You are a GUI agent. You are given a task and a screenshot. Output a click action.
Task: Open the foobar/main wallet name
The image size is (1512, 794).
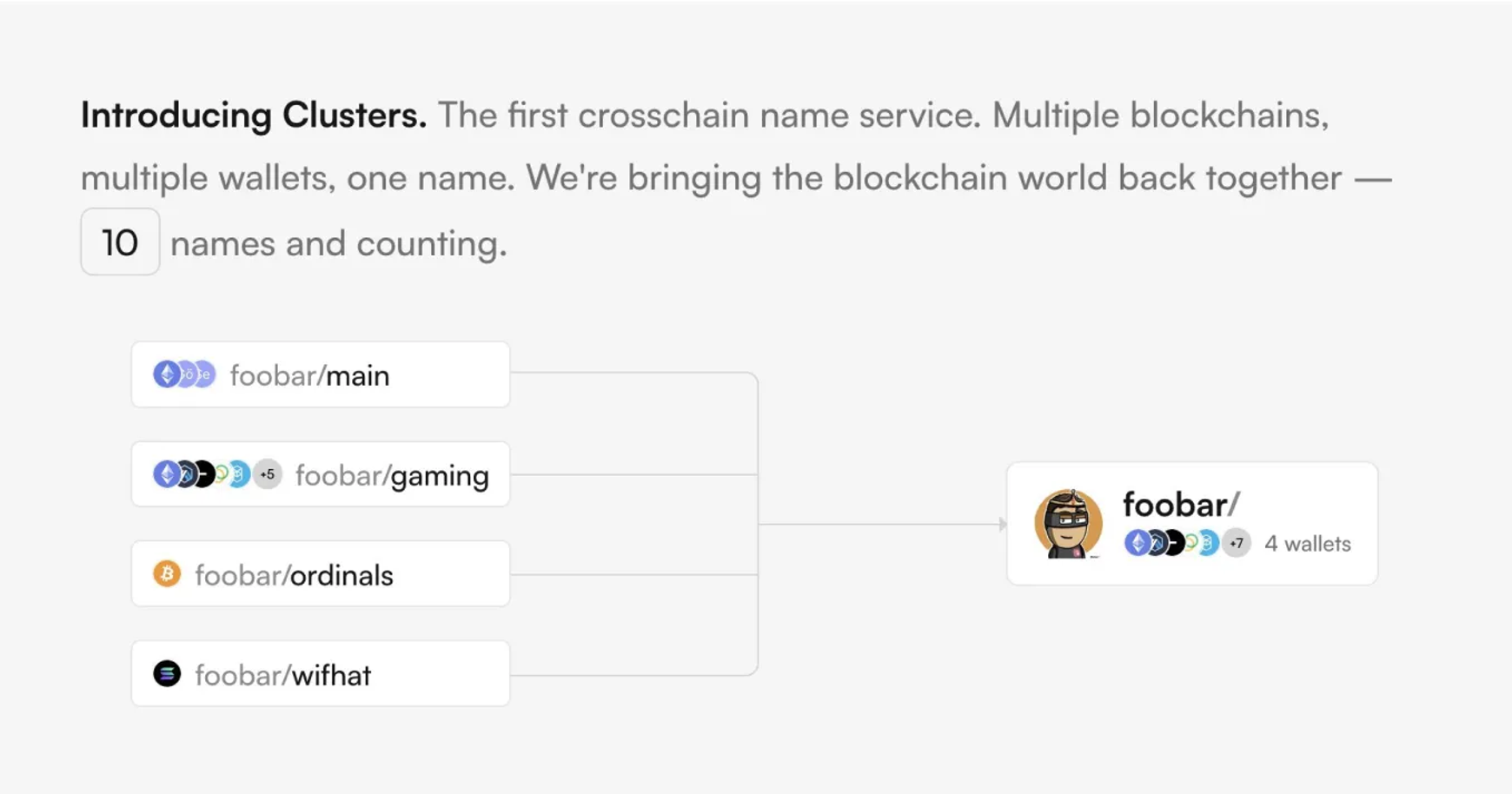click(309, 375)
